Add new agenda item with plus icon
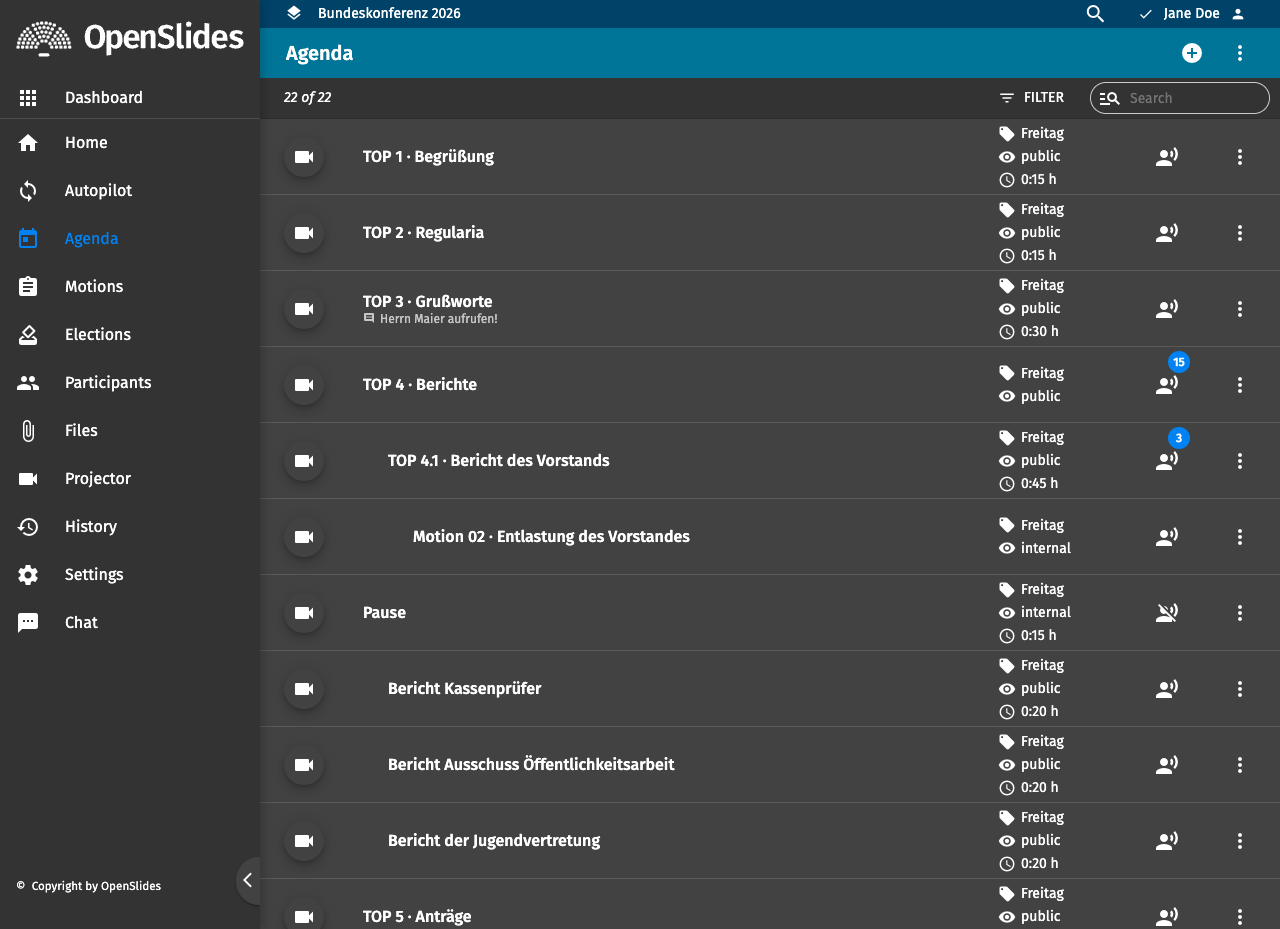Screen dimensions: 1280x929 click(1192, 53)
